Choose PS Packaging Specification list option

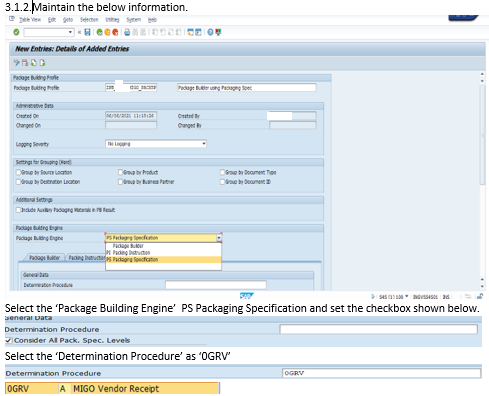click(163, 259)
